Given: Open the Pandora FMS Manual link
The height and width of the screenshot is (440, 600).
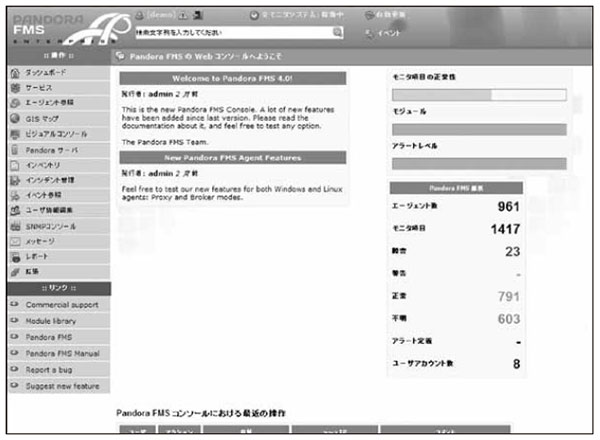Looking at the screenshot, I should pyautogui.click(x=63, y=354).
